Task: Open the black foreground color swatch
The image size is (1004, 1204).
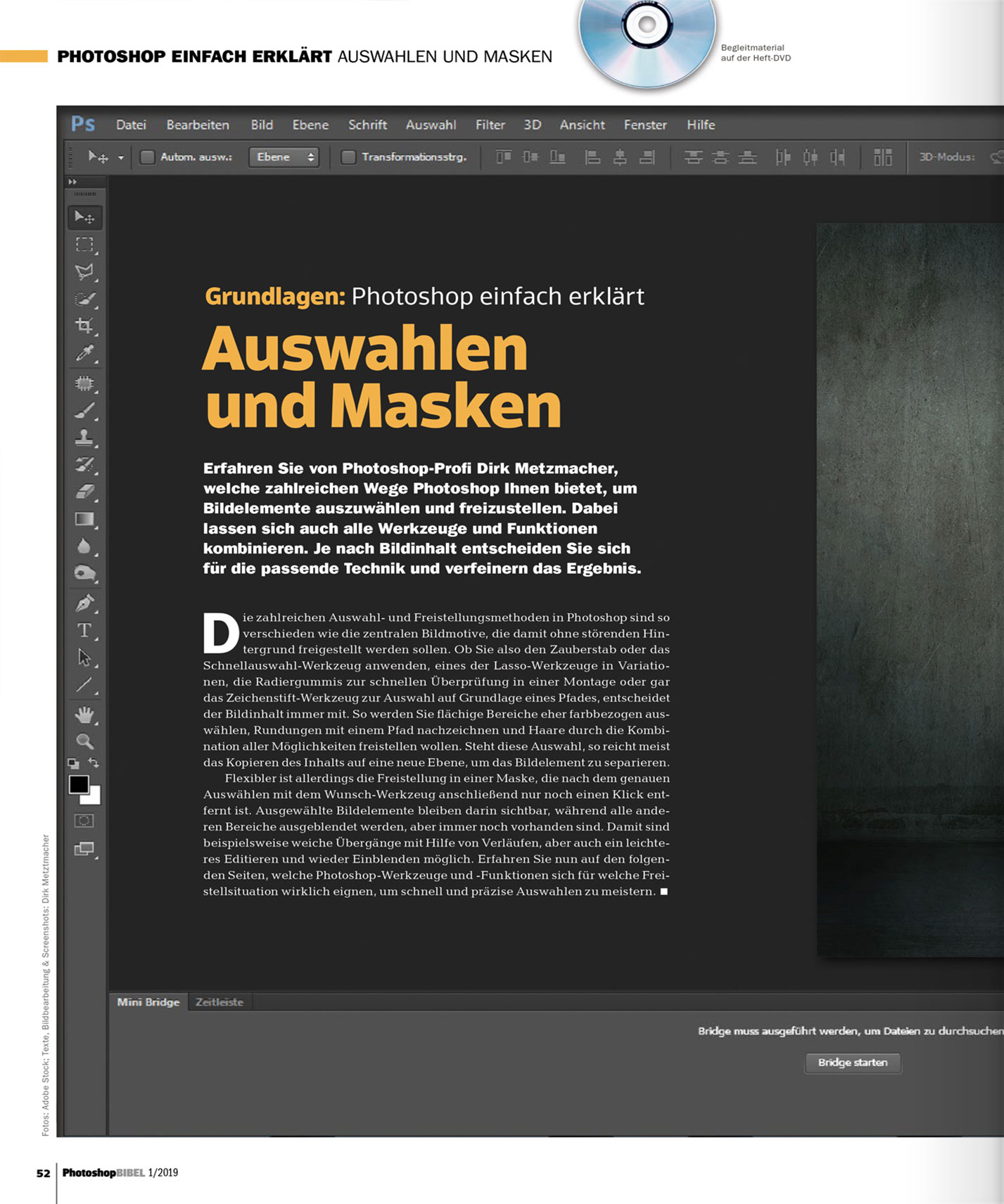Action: 78,784
